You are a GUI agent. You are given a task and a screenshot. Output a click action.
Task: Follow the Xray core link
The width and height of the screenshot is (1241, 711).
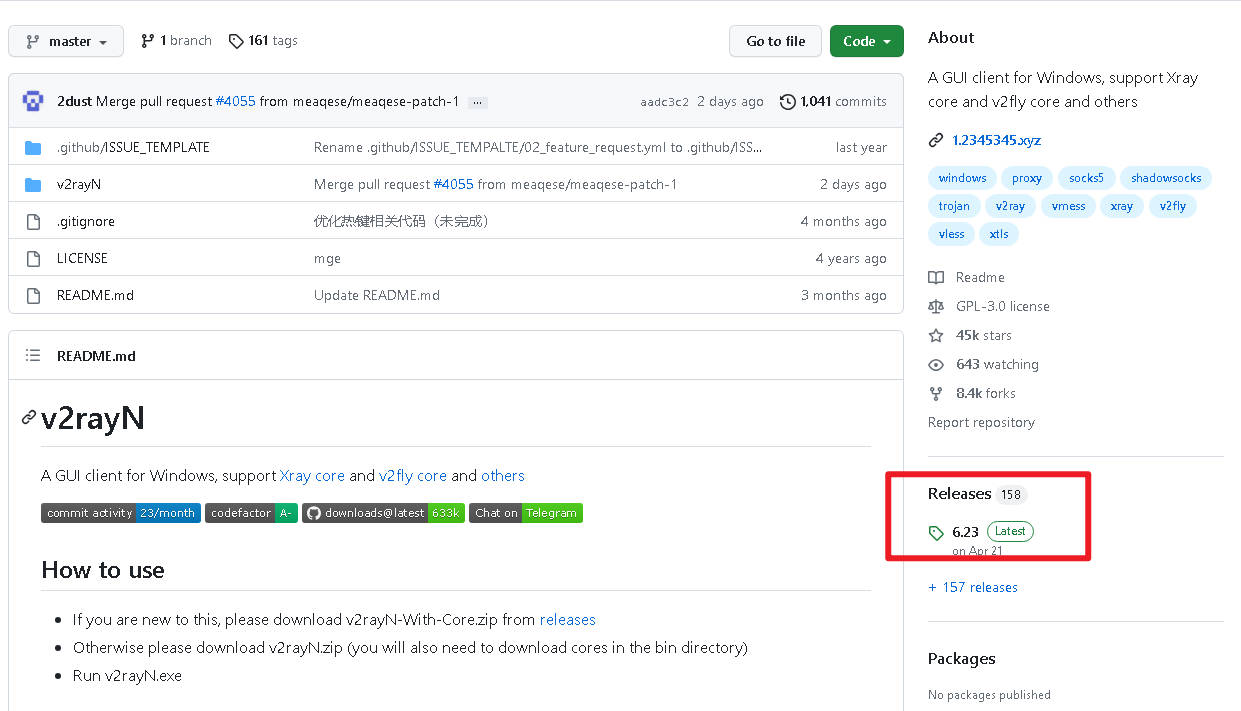pyautogui.click(x=312, y=476)
